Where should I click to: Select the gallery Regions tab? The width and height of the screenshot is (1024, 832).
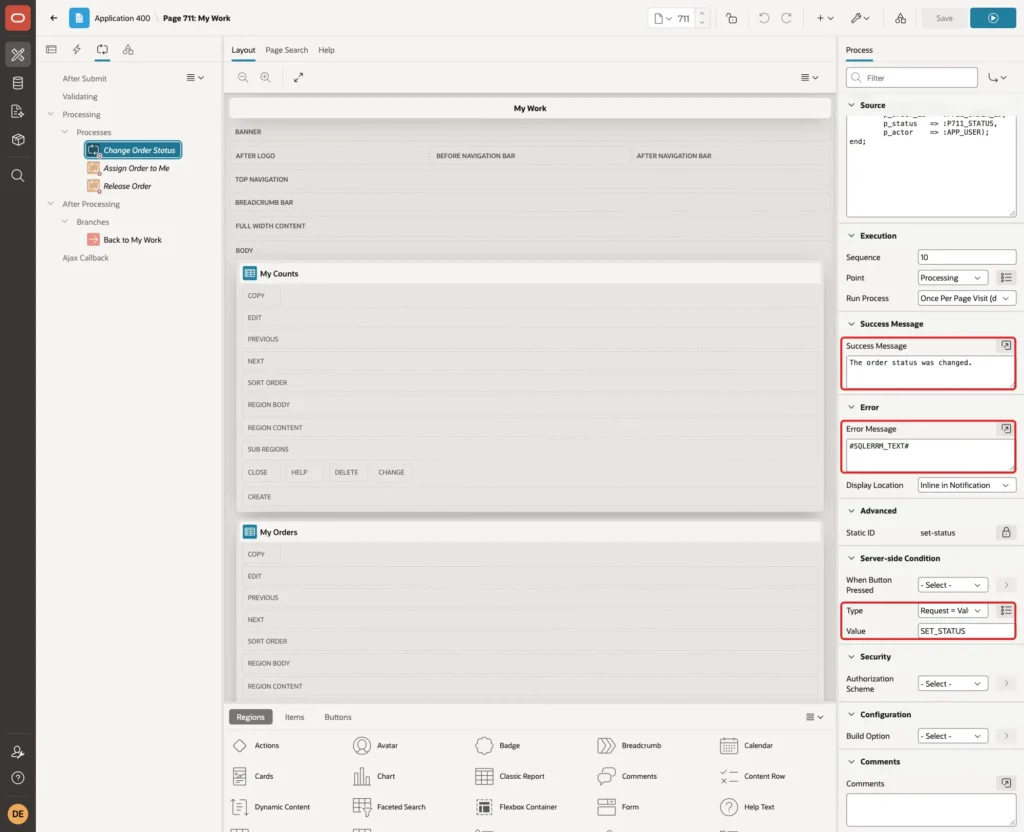tap(251, 717)
